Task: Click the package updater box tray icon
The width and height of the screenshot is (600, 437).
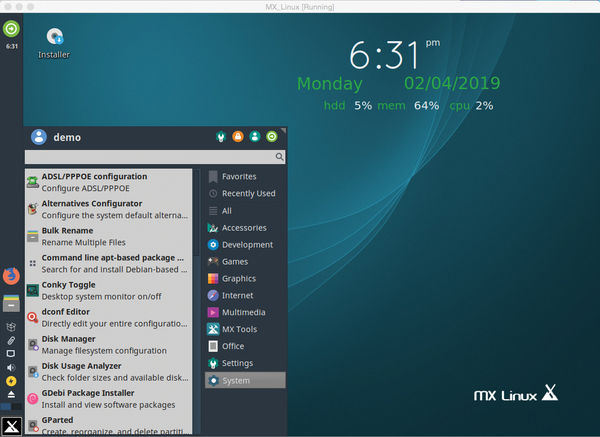Action: [x=11, y=327]
